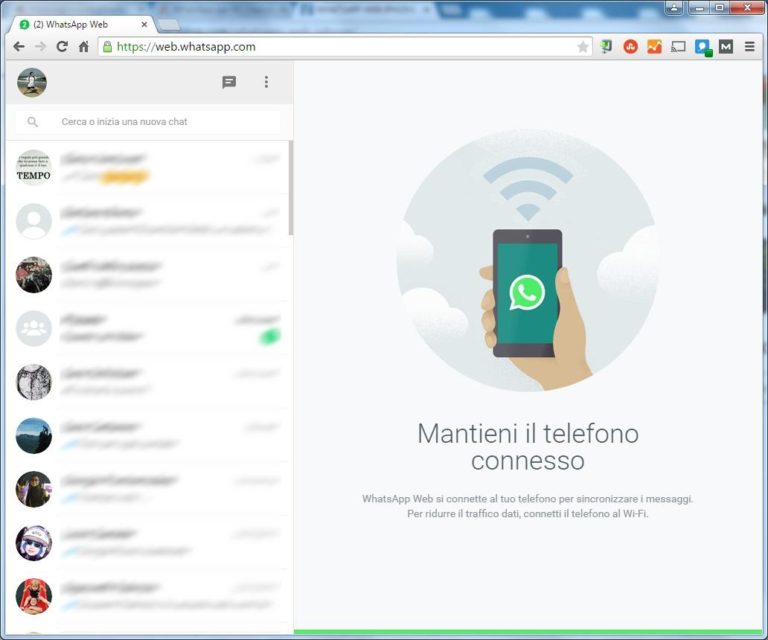
Task: Click the browser back arrow
Action: tap(19, 47)
